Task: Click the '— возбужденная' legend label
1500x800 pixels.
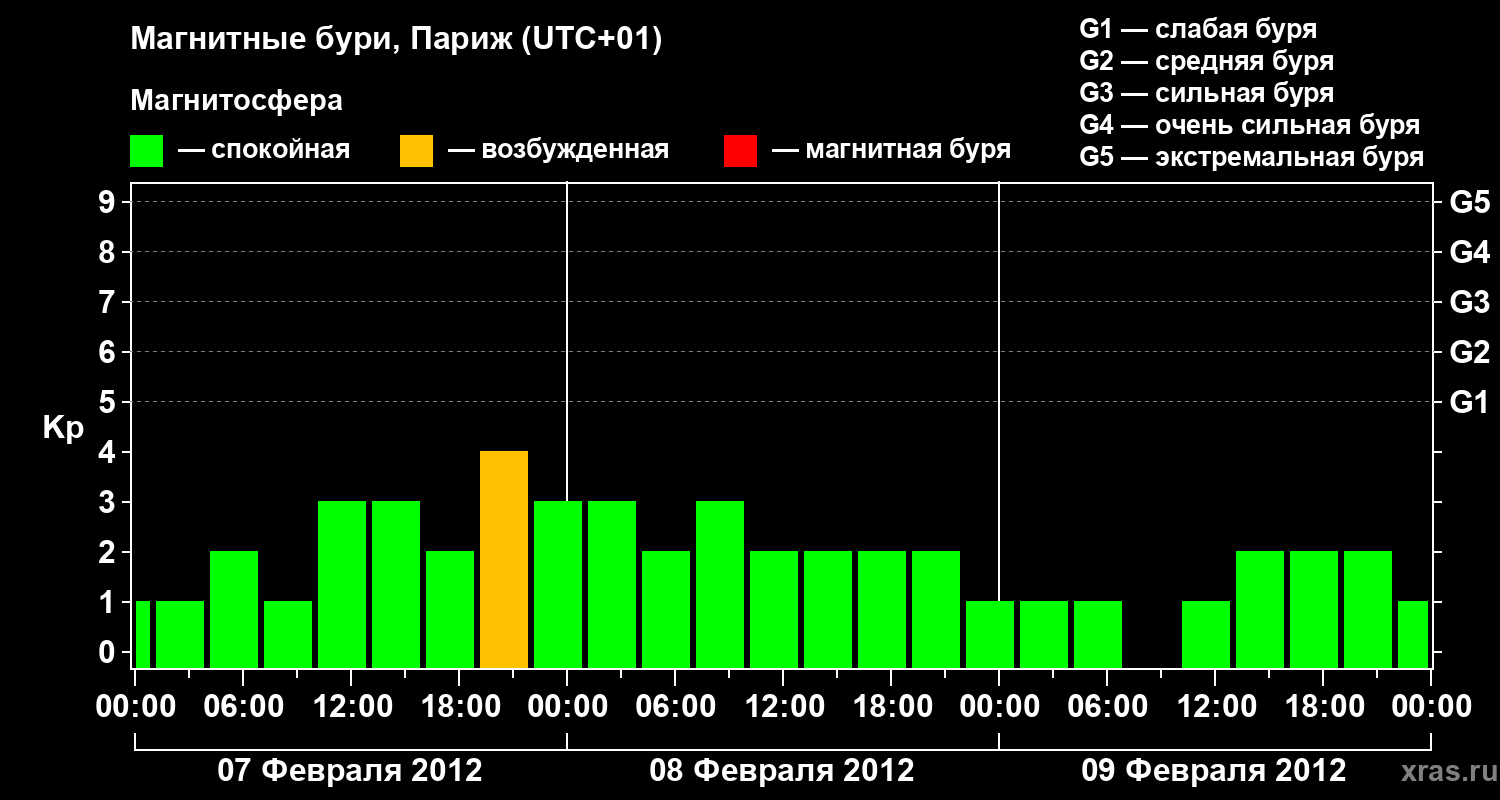Action: [x=558, y=151]
